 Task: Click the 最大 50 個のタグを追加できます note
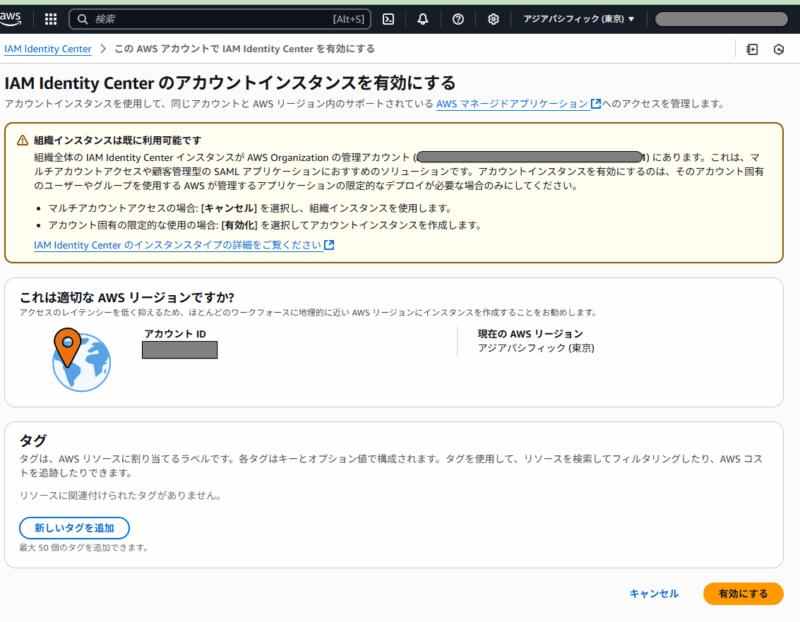click(84, 548)
